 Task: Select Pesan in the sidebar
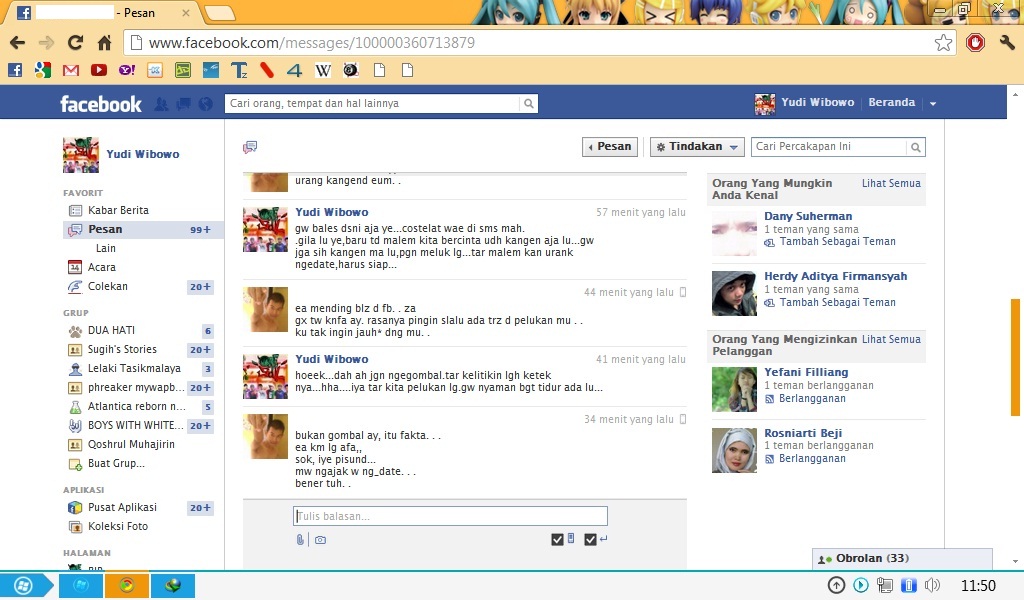[x=143, y=229]
